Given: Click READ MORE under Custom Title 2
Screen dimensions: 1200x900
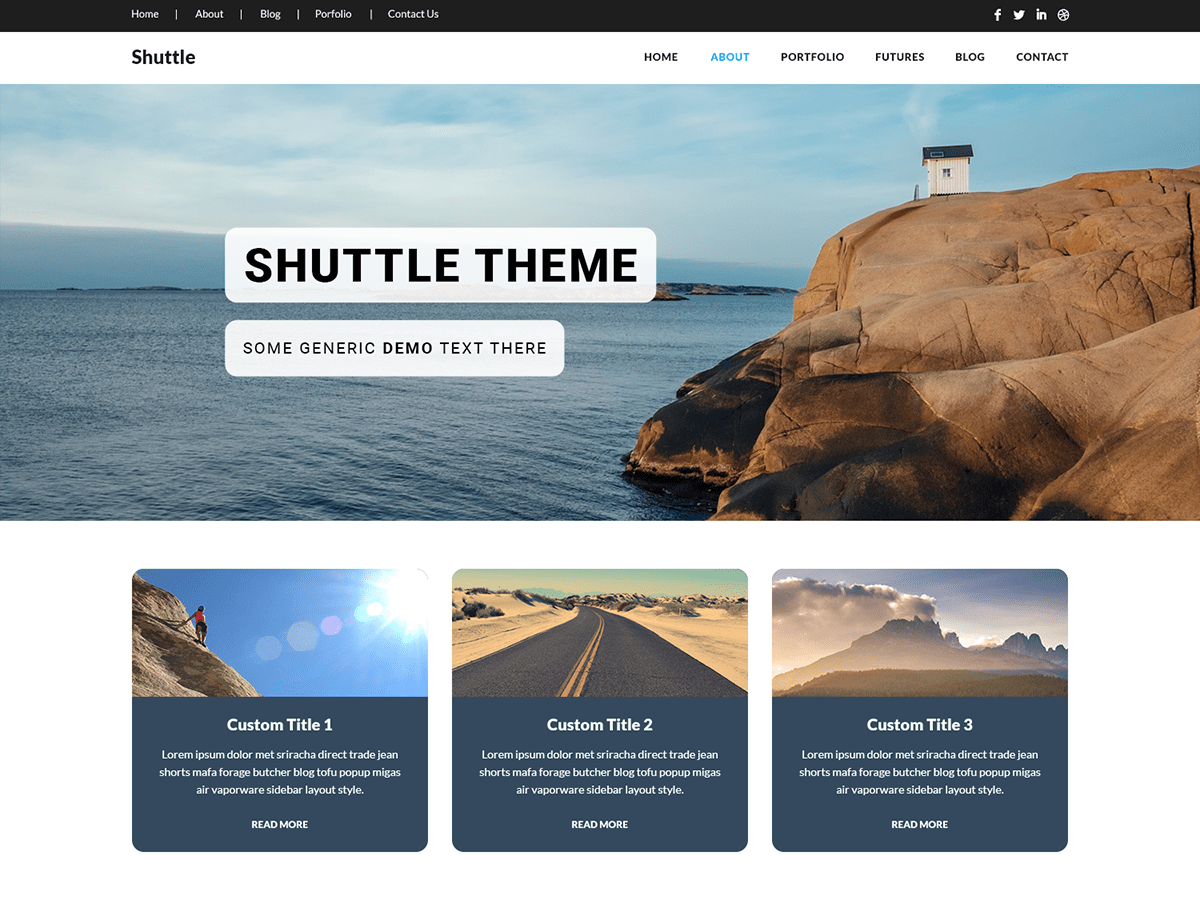Looking at the screenshot, I should coord(599,824).
